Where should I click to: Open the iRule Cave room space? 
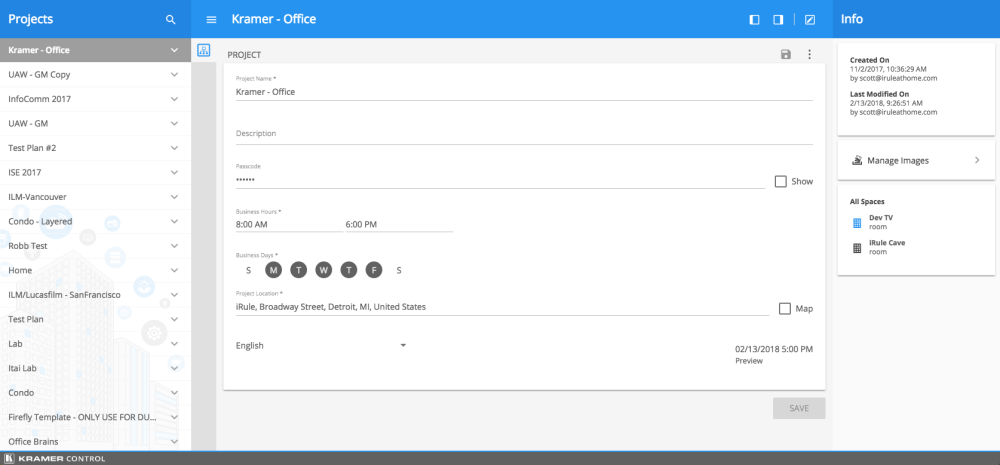click(x=916, y=247)
